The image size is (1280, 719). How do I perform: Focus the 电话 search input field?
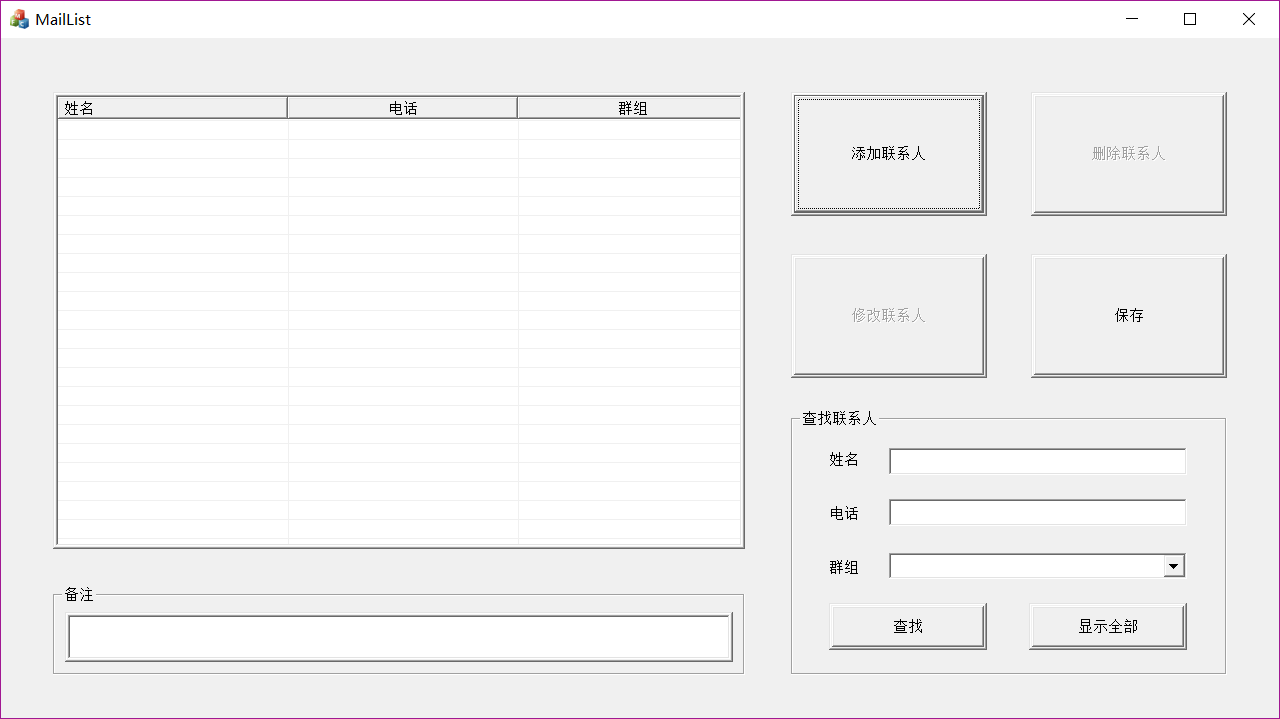click(x=1037, y=513)
